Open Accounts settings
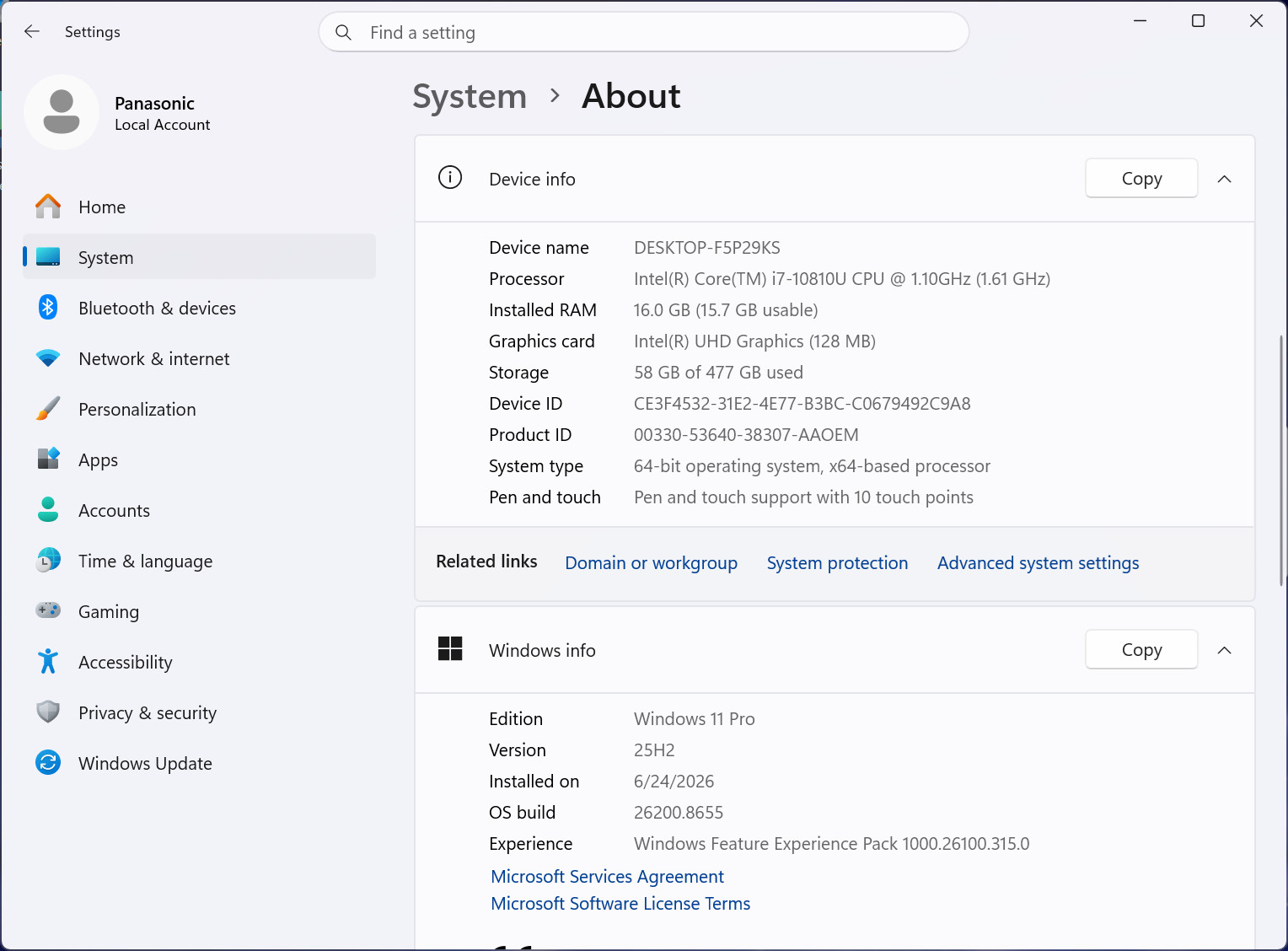This screenshot has width=1288, height=951. [200, 510]
